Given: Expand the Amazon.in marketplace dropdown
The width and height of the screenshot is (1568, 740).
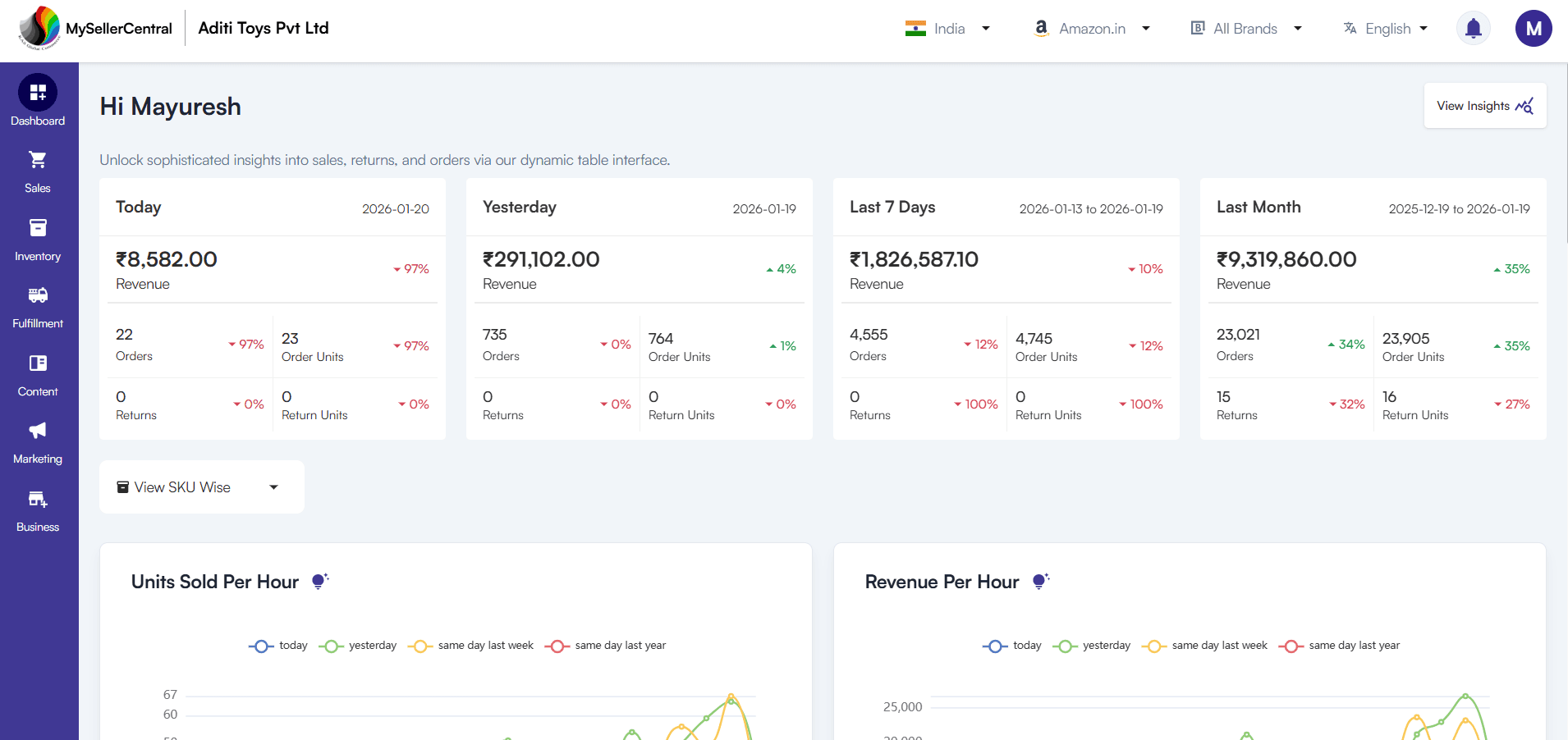Looking at the screenshot, I should tap(1092, 28).
